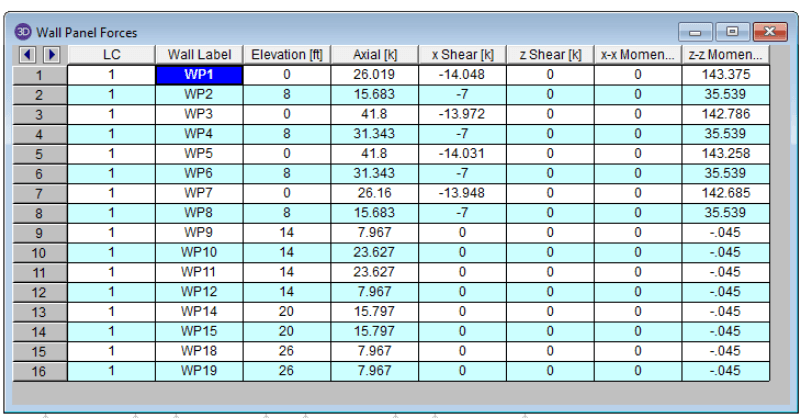Click the WP10 wall label cell
Image resolution: width=800 pixels, height=418 pixels.
coord(199,252)
